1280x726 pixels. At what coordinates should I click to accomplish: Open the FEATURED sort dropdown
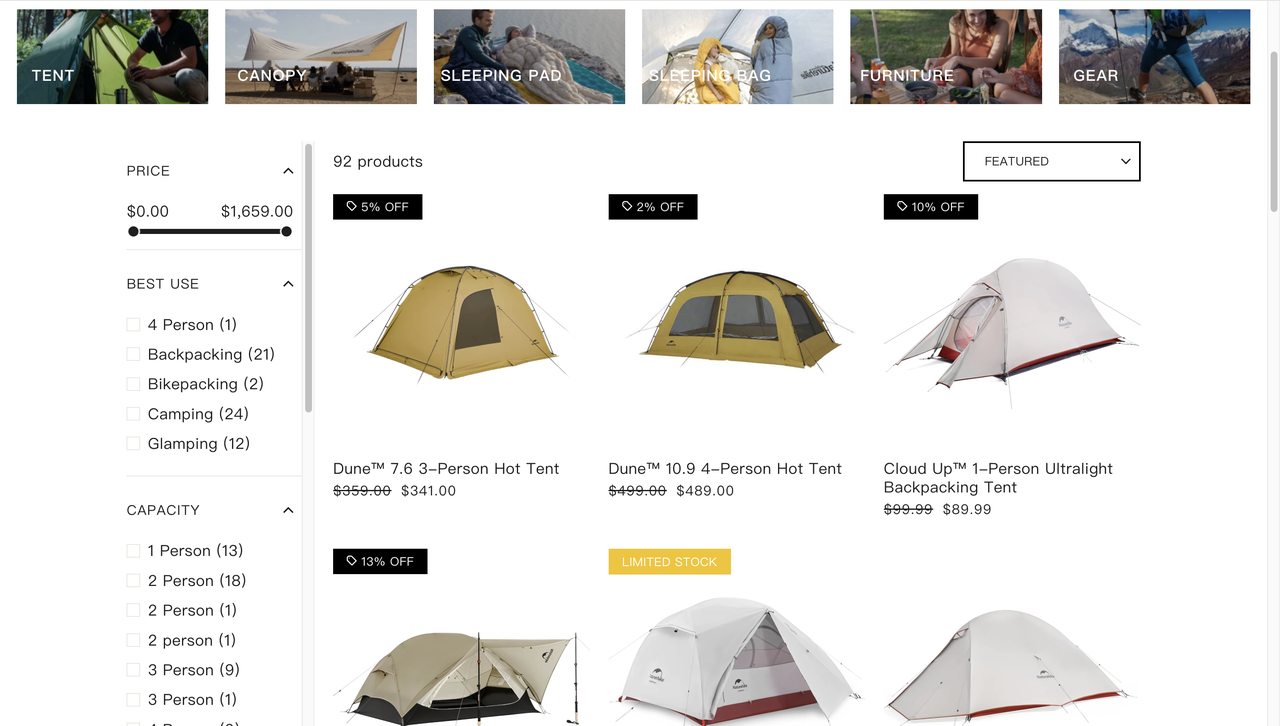pyautogui.click(x=1051, y=161)
